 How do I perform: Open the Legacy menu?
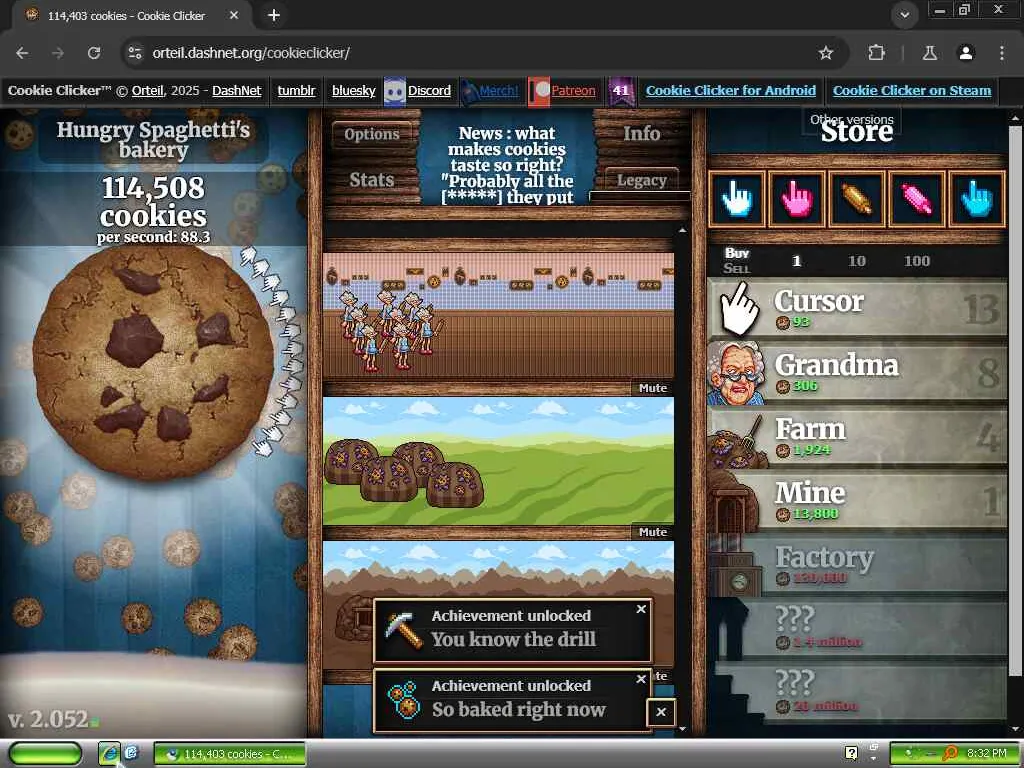[x=641, y=180]
